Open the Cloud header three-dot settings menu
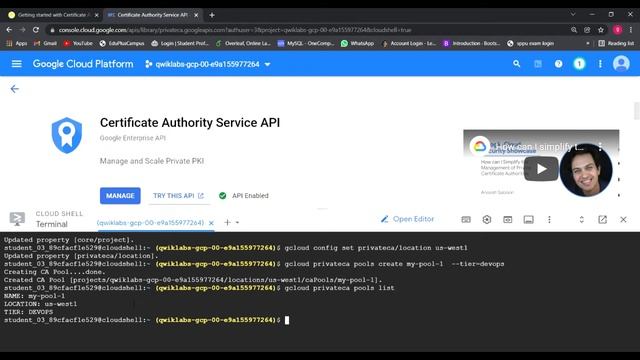Screen dimensions: 640x360 tap(600, 64)
